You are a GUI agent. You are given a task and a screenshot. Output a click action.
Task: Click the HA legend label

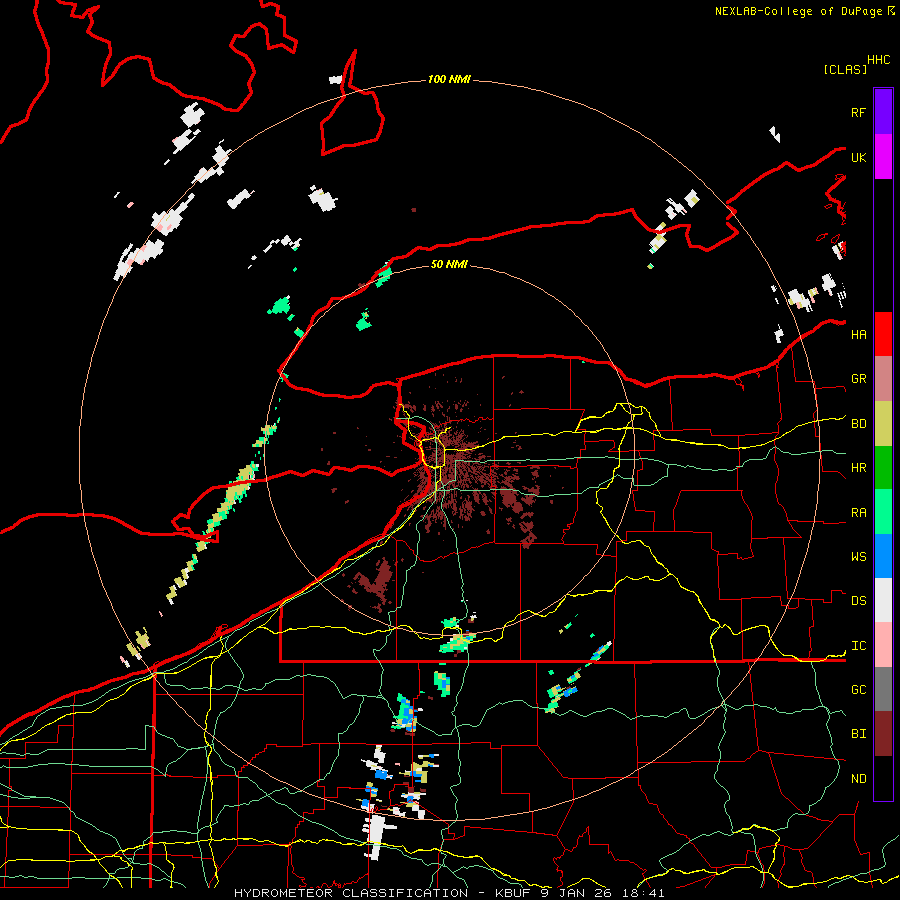coord(859,335)
